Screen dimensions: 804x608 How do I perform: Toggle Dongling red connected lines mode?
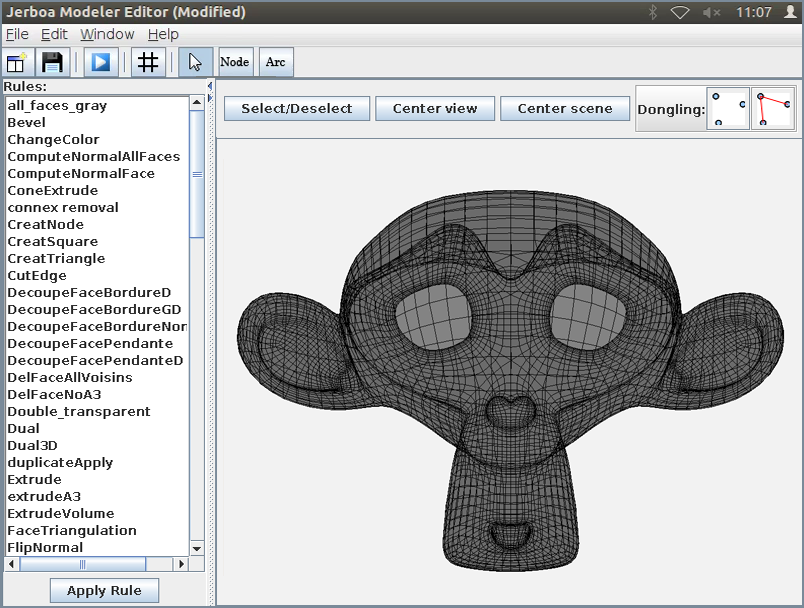(x=773, y=108)
